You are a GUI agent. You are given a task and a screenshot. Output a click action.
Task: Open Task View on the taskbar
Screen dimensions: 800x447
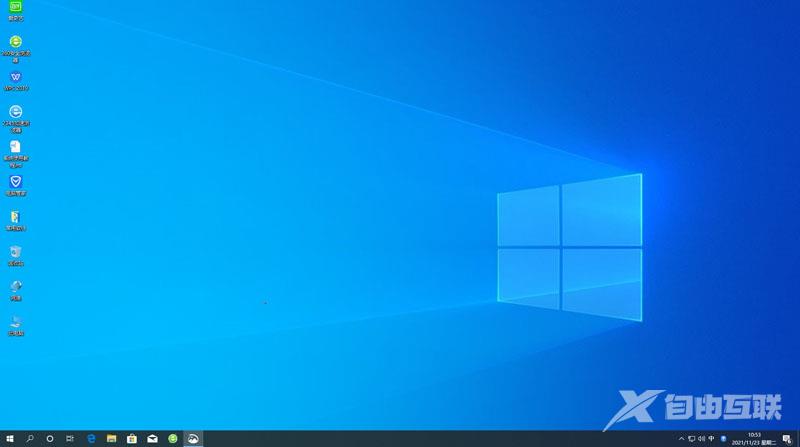pyautogui.click(x=70, y=438)
